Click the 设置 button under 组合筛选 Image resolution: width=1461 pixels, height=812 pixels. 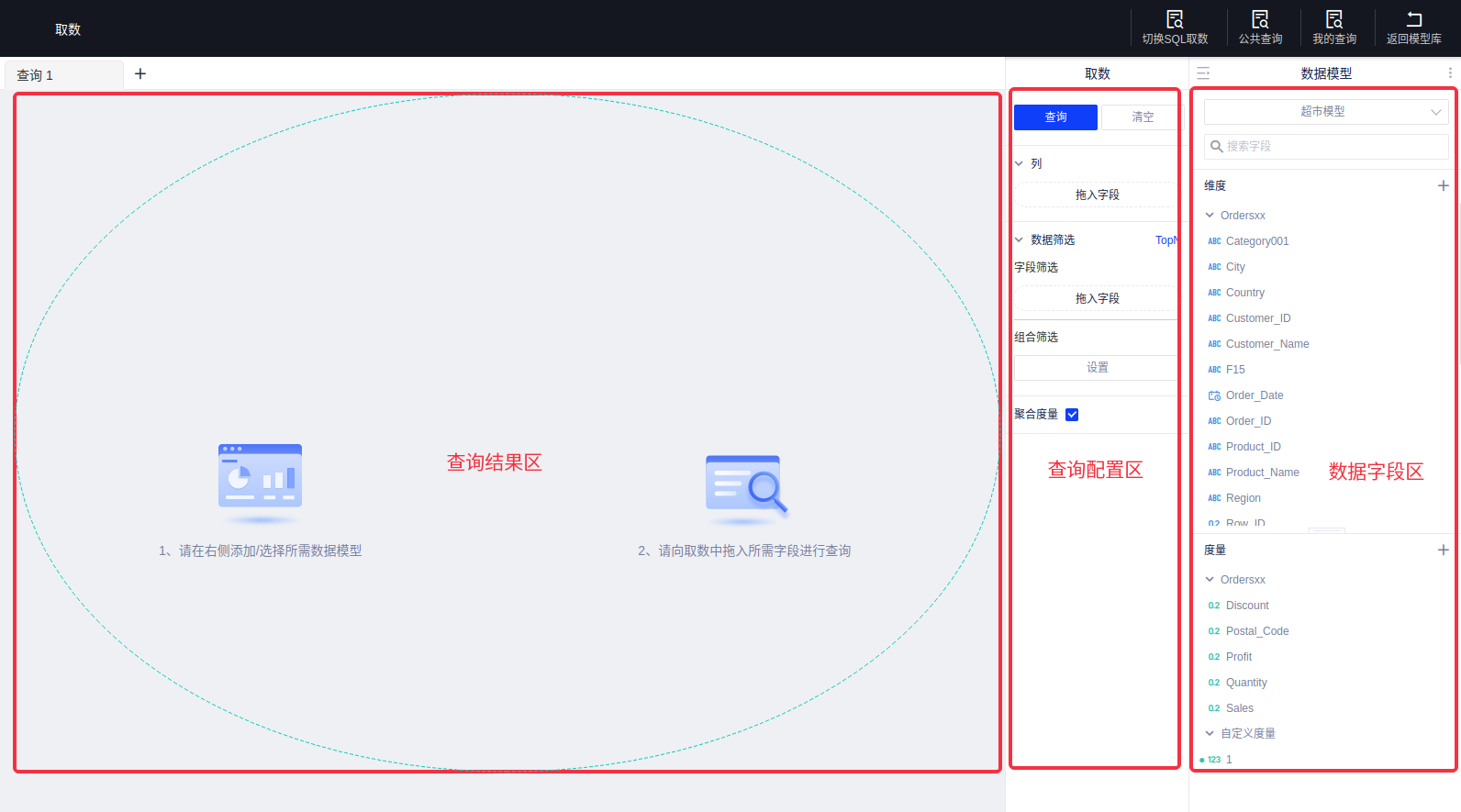pyautogui.click(x=1097, y=368)
